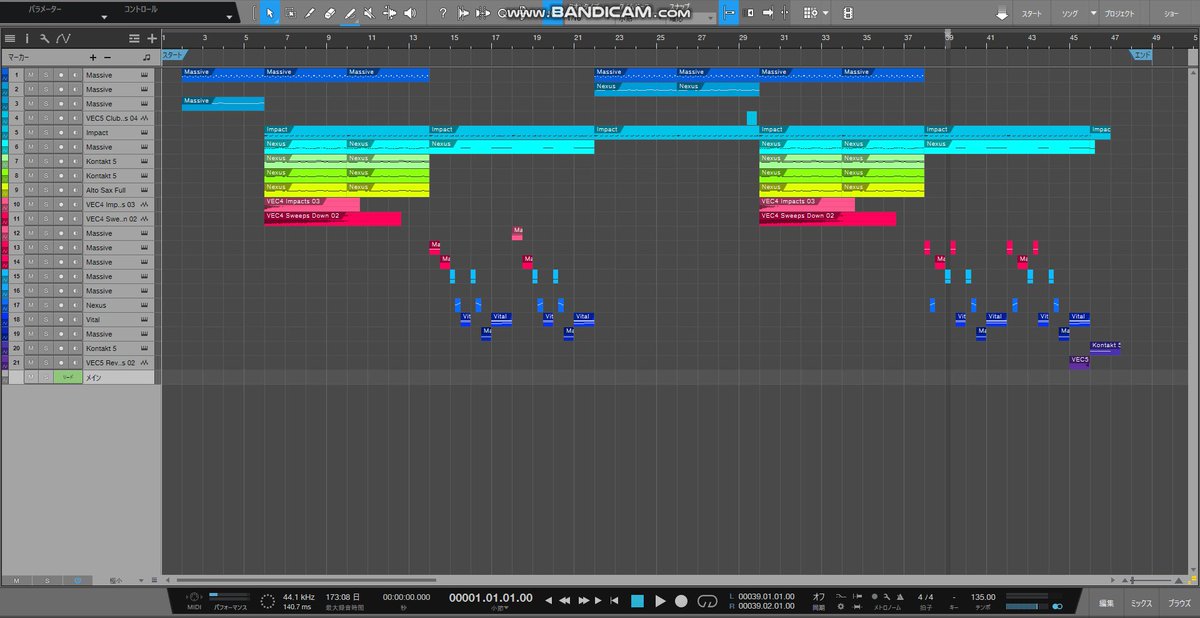Select the Split (knife) tool
Image resolution: width=1200 pixels, height=618 pixels.
pyautogui.click(x=310, y=13)
